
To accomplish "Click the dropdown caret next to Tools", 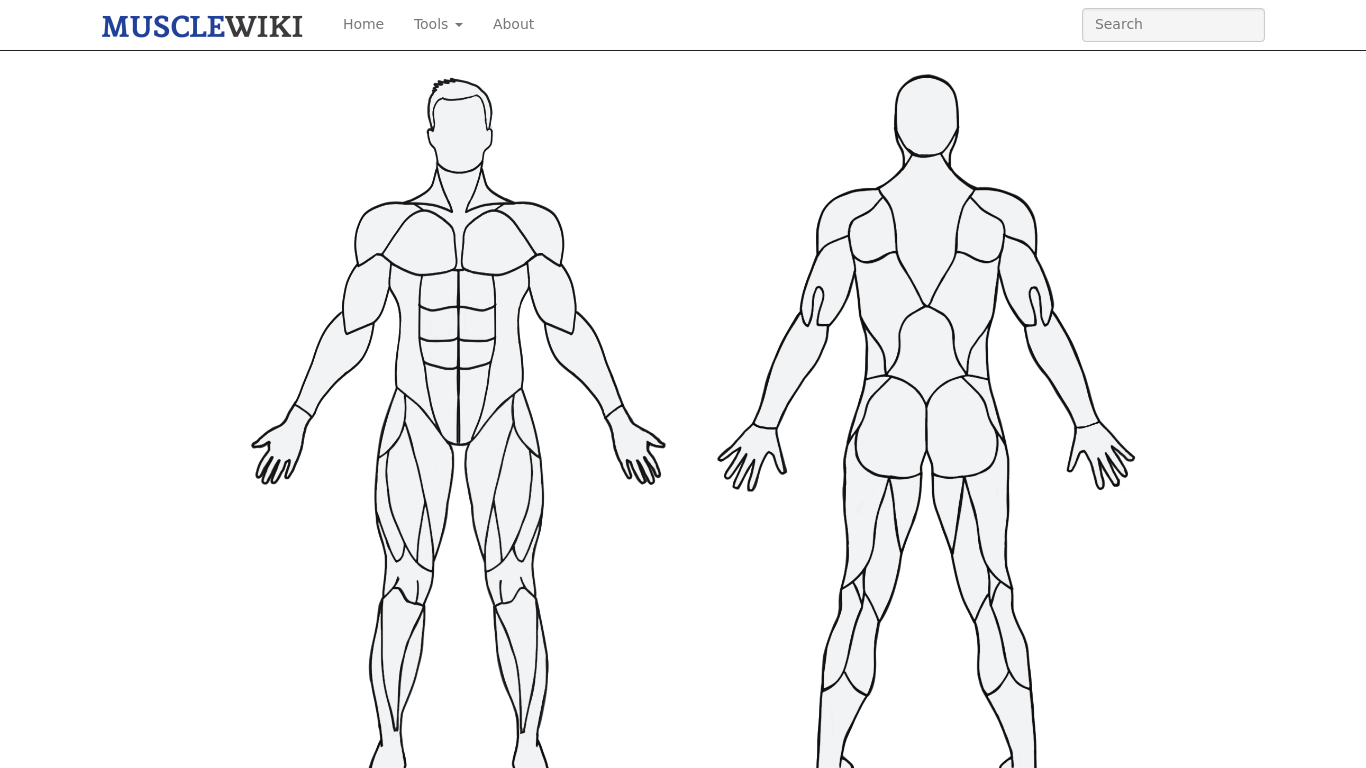I will pos(459,25).
